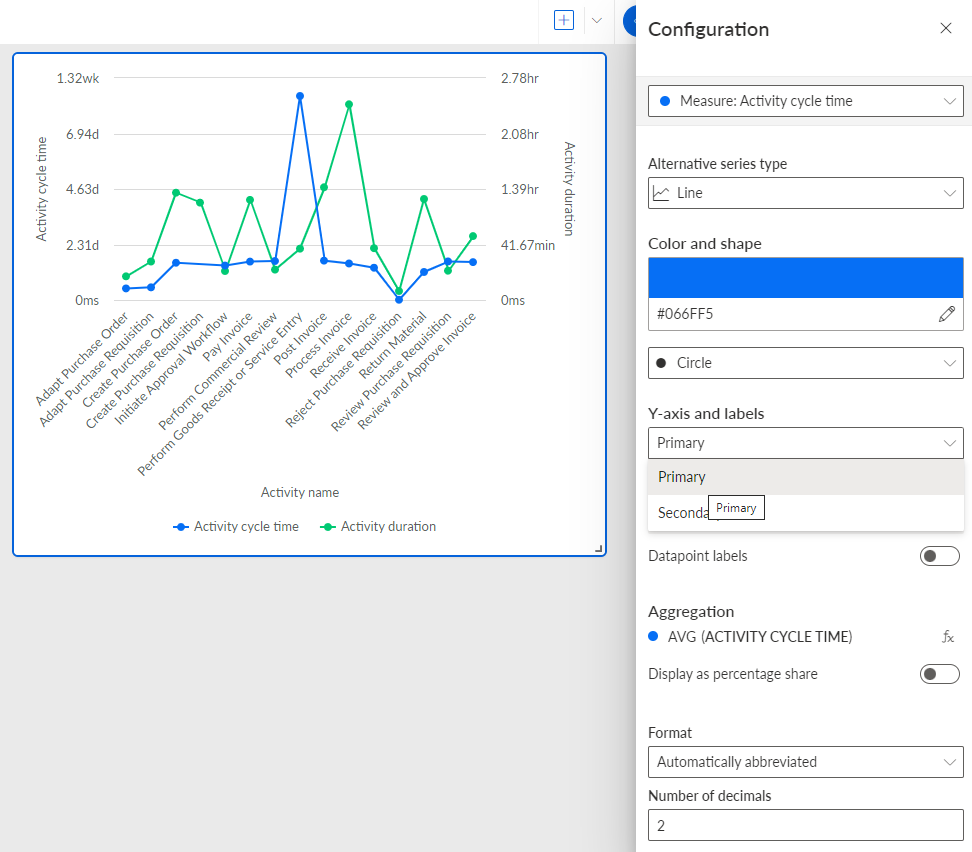Screen dimensions: 972x852
Task: Click the Activity cycle time legend marker
Action: 180,527
